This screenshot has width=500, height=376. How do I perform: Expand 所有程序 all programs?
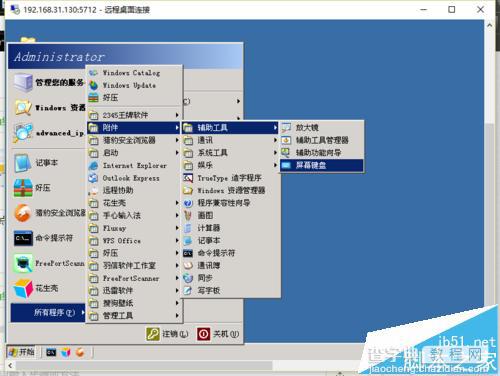point(48,313)
